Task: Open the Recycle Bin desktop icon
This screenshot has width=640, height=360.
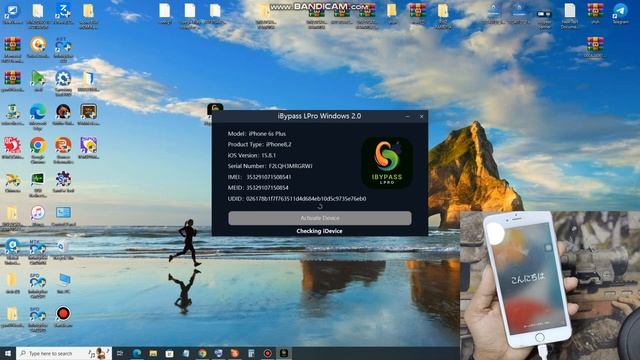Action: click(x=63, y=249)
